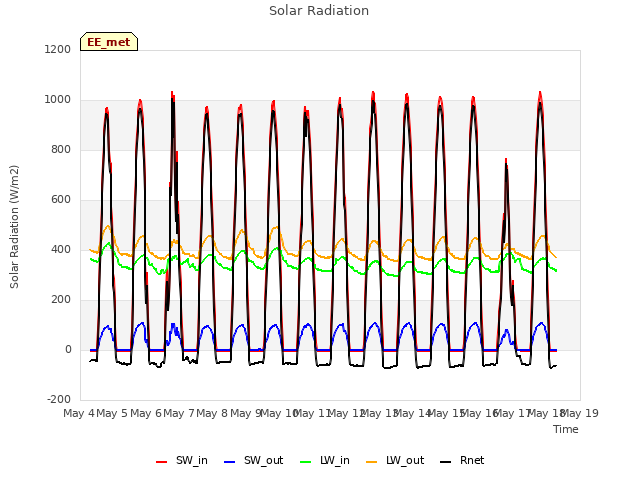Click the Solar Radiation chart title
Screen dimensions: 640x480
click(319, 11)
